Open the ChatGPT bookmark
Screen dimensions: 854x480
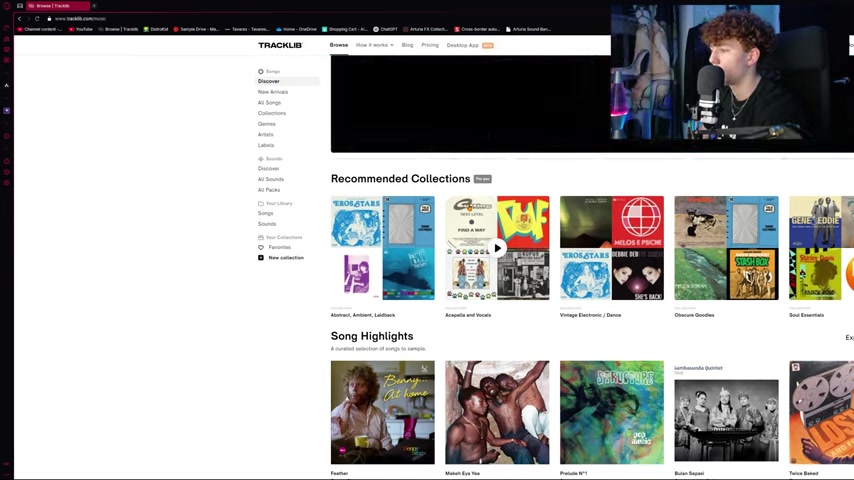click(385, 29)
